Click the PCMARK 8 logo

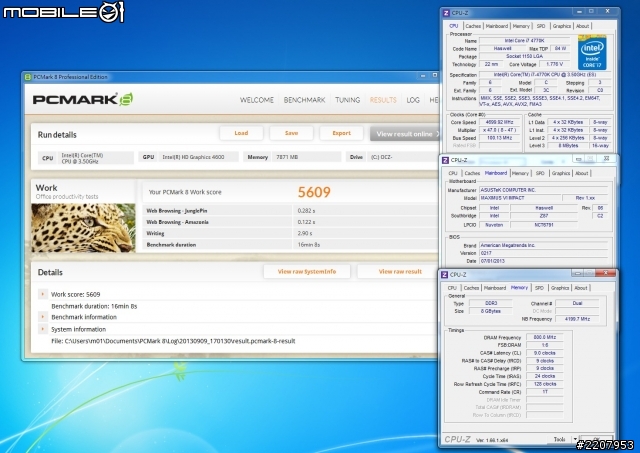point(83,99)
